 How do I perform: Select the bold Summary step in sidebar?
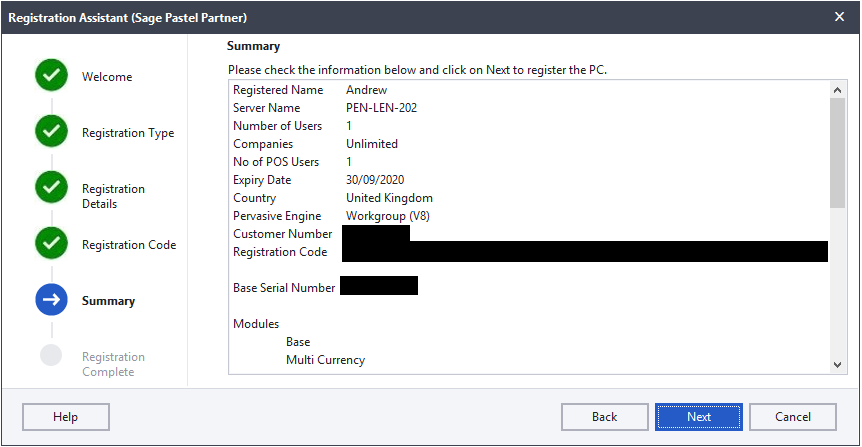108,301
